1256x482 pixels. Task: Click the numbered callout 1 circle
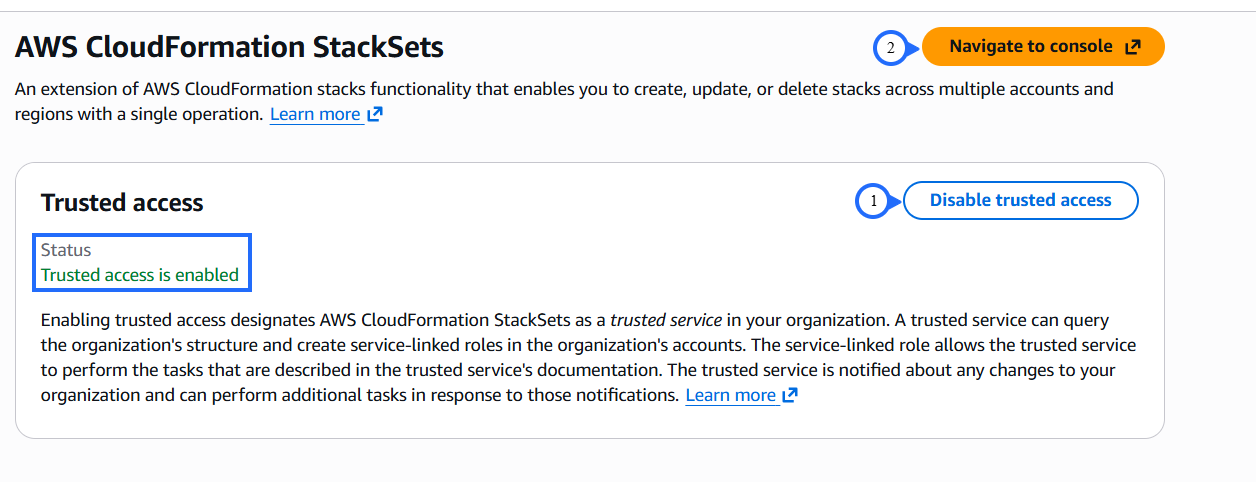coord(872,201)
